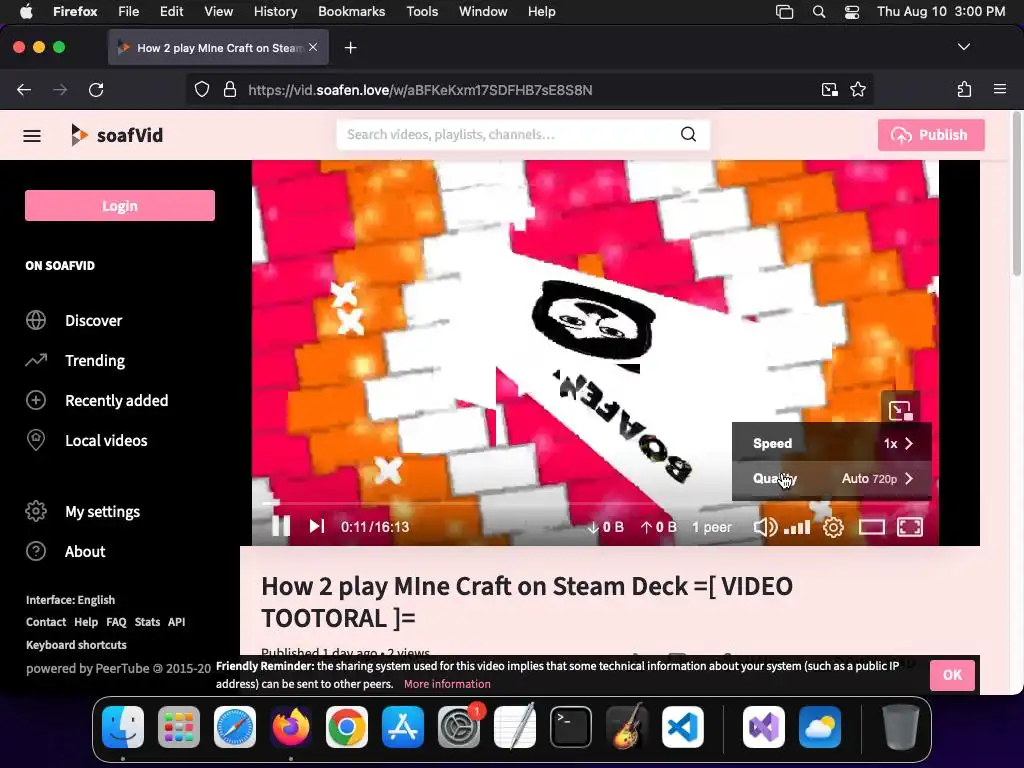Click the Firefox picture-in-picture address bar icon
This screenshot has width=1024, height=768.
coord(829,89)
